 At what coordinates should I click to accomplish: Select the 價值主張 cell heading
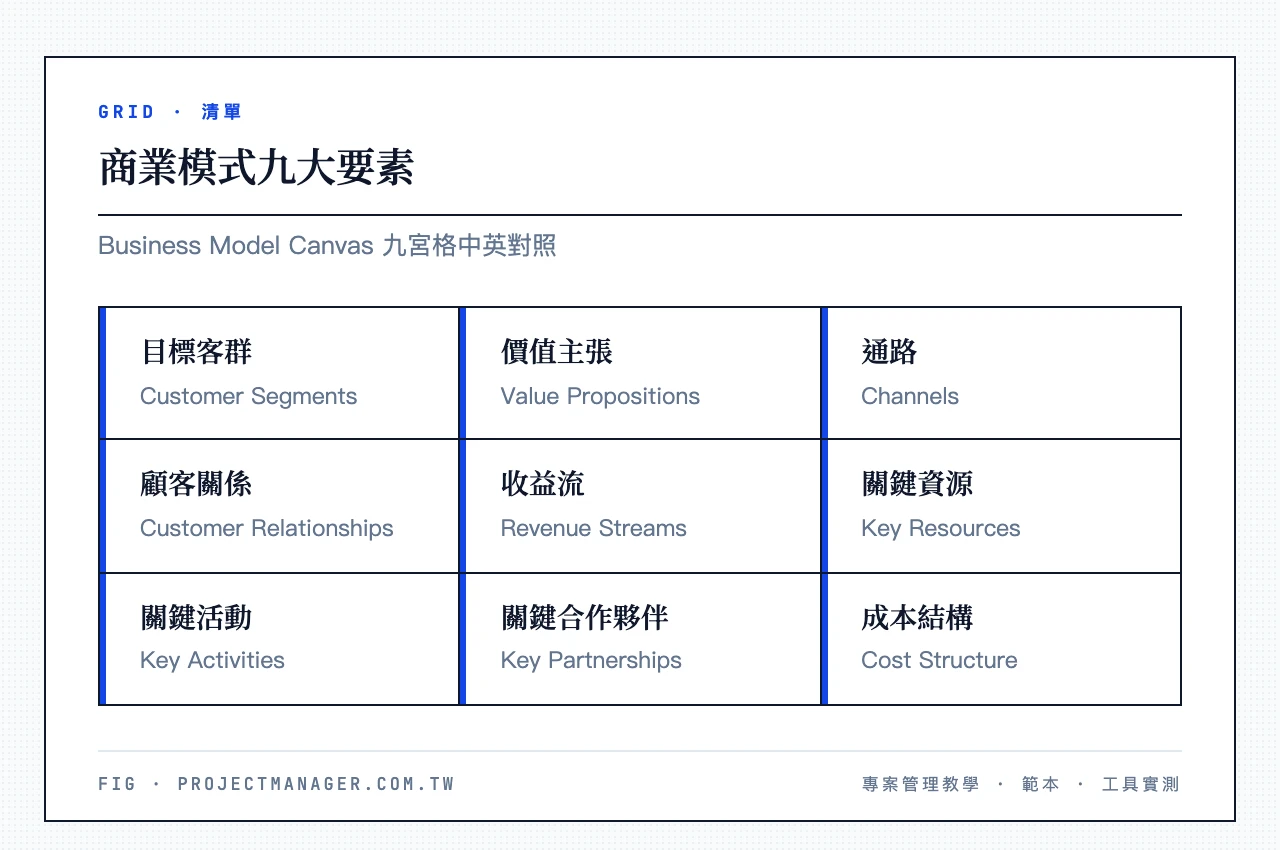pos(557,352)
